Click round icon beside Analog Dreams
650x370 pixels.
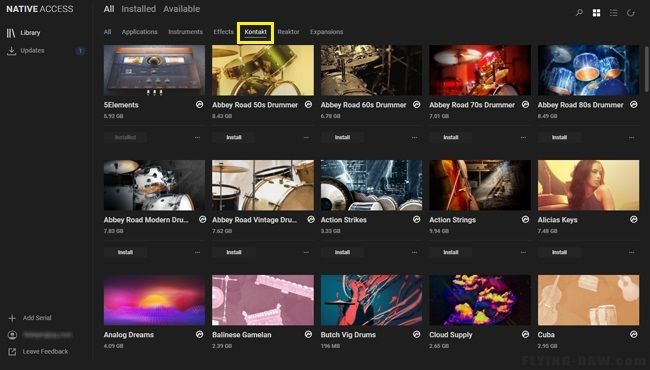click(x=199, y=334)
